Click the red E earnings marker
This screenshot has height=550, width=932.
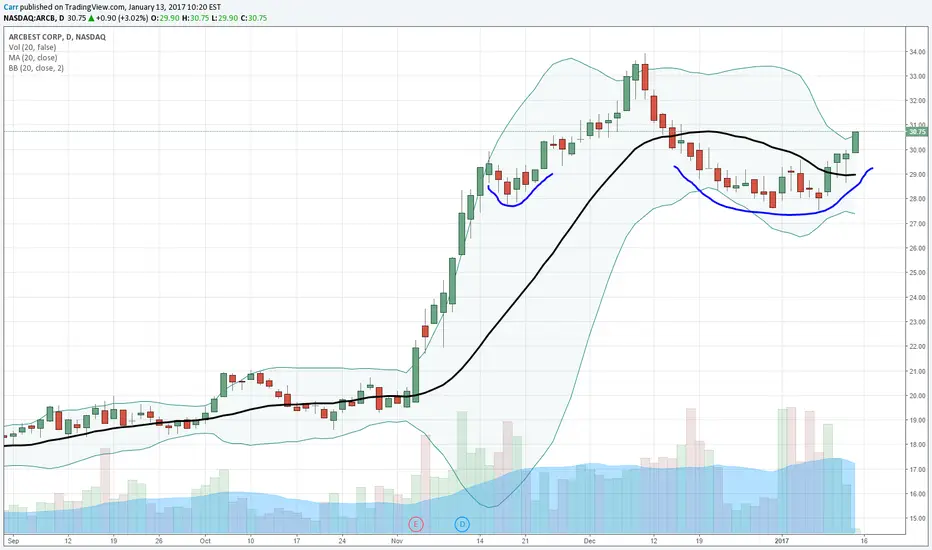pos(415,524)
